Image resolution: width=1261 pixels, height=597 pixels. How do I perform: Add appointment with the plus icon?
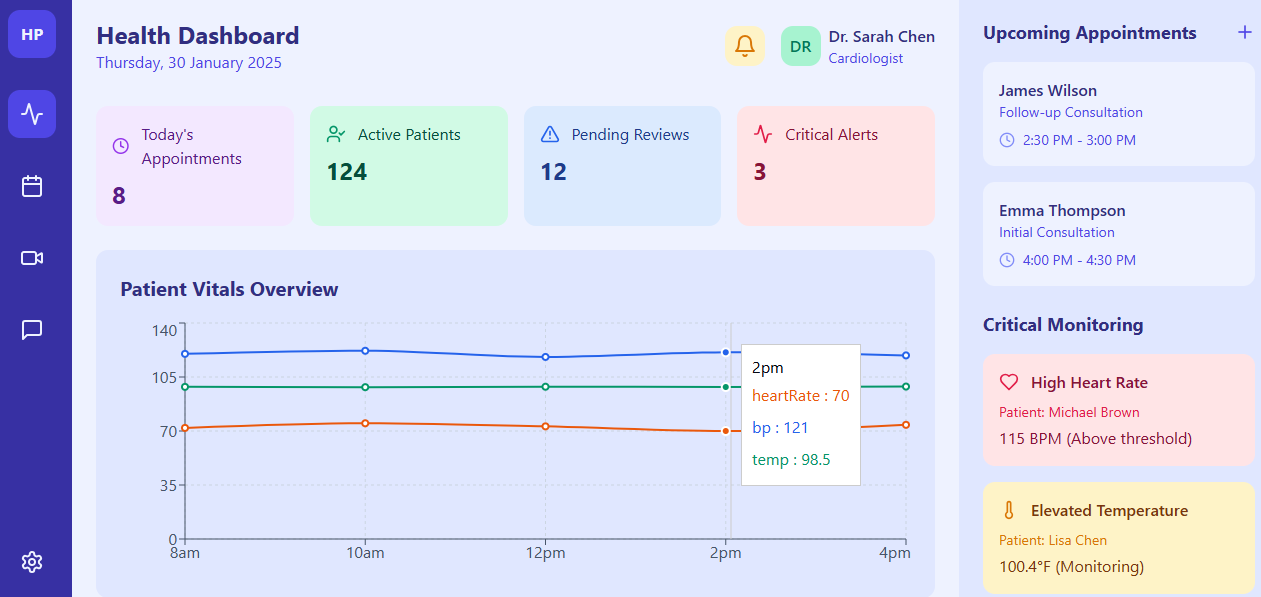pyautogui.click(x=1245, y=32)
